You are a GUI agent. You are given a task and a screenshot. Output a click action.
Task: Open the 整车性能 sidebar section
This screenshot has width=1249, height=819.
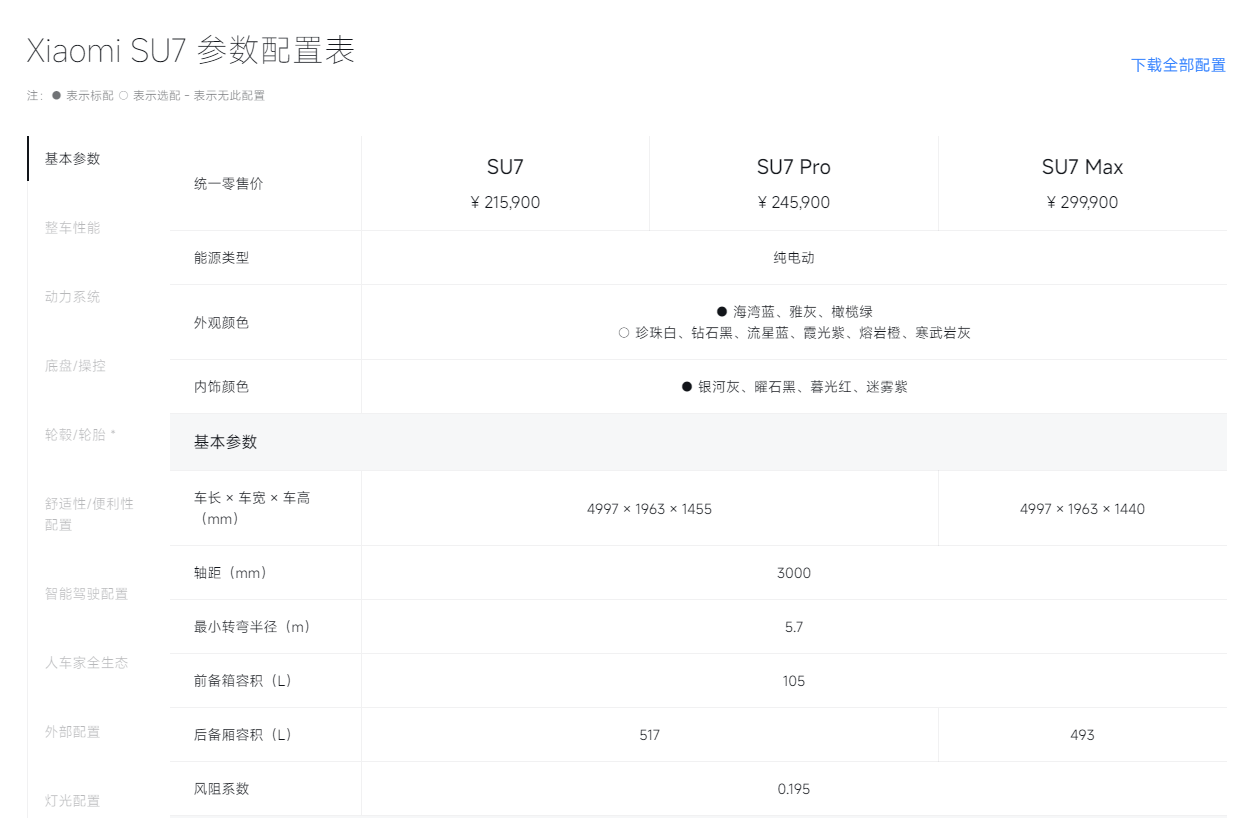(73, 228)
